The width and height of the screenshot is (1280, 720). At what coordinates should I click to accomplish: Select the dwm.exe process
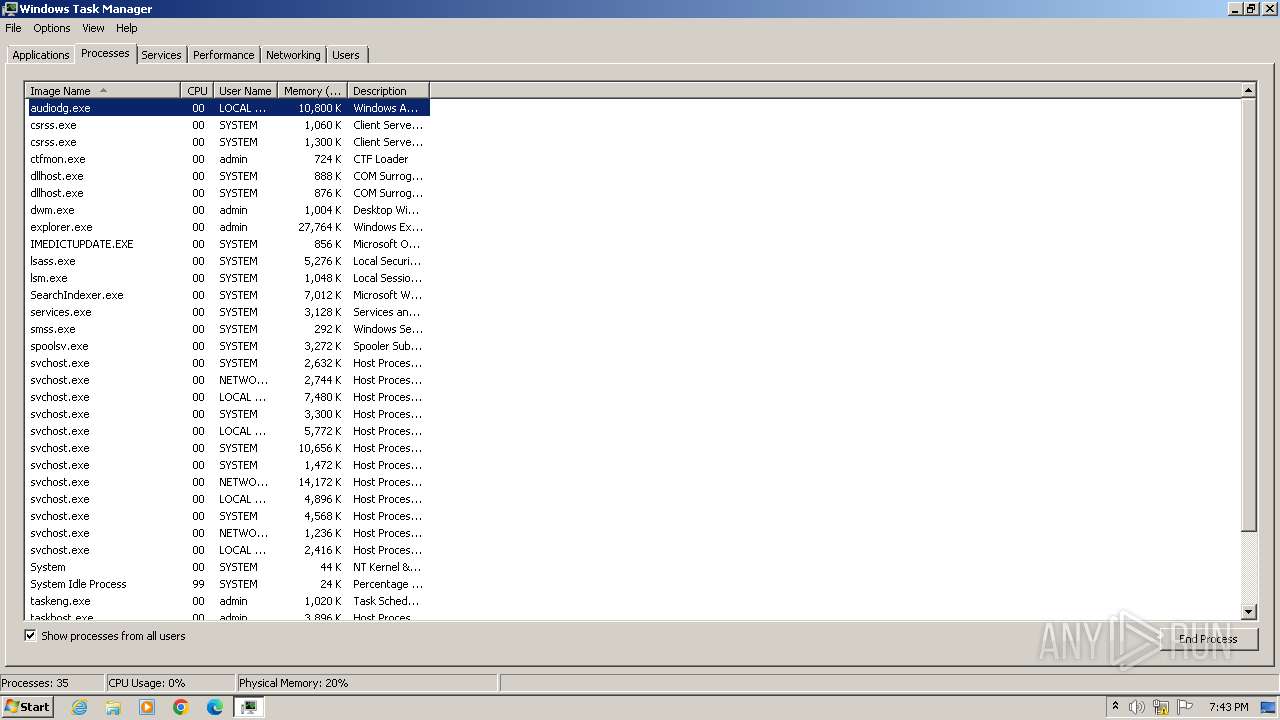tap(227, 210)
